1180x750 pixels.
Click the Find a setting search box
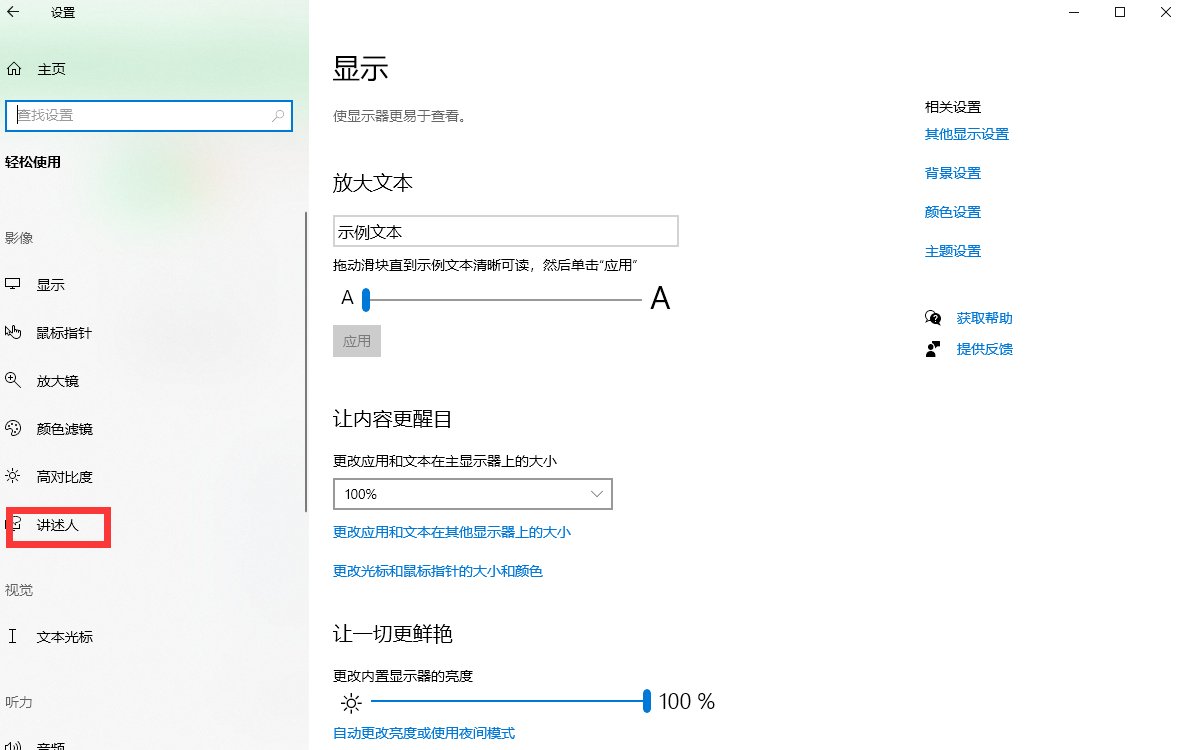tap(148, 115)
